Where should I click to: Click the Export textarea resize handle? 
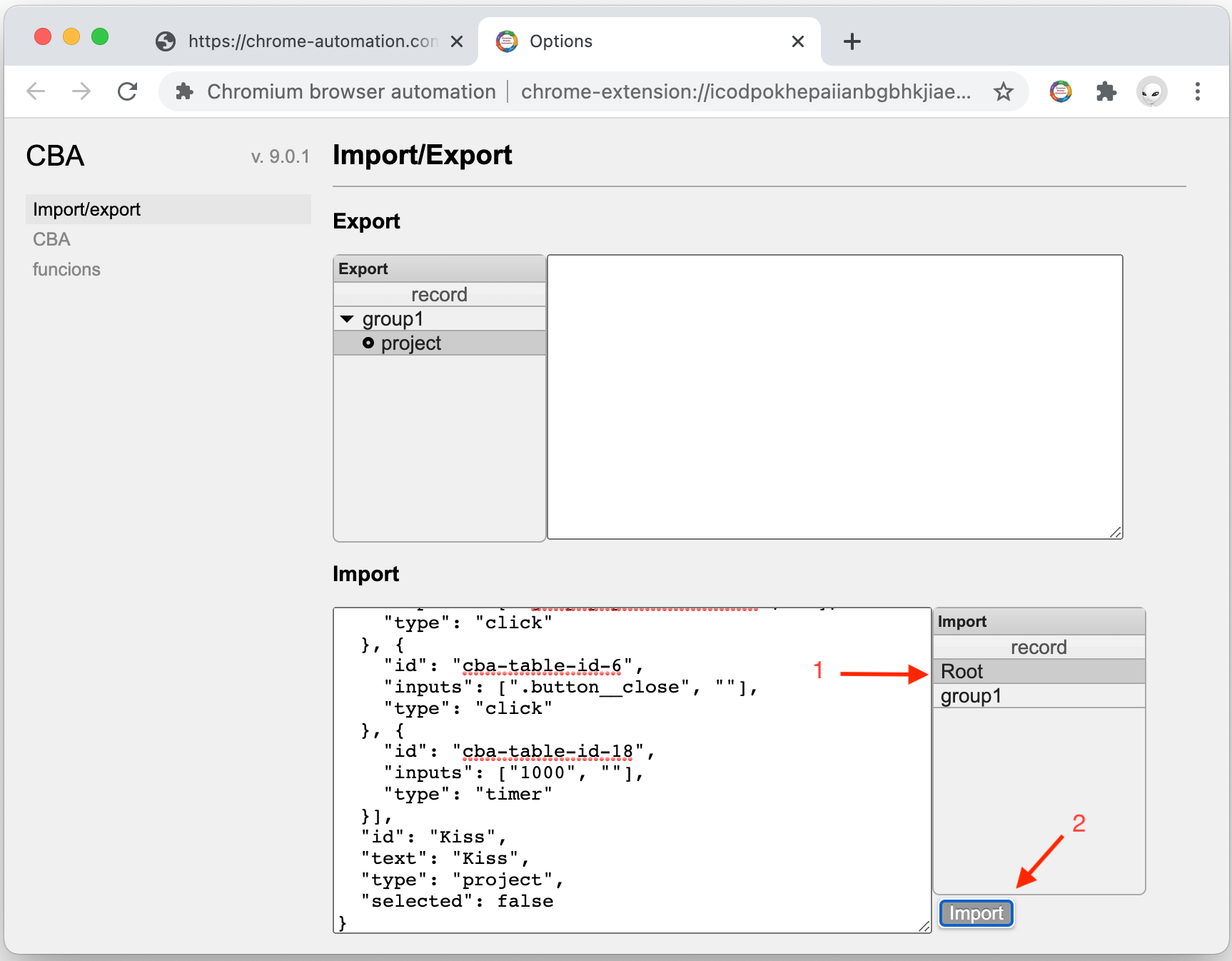point(1116,532)
